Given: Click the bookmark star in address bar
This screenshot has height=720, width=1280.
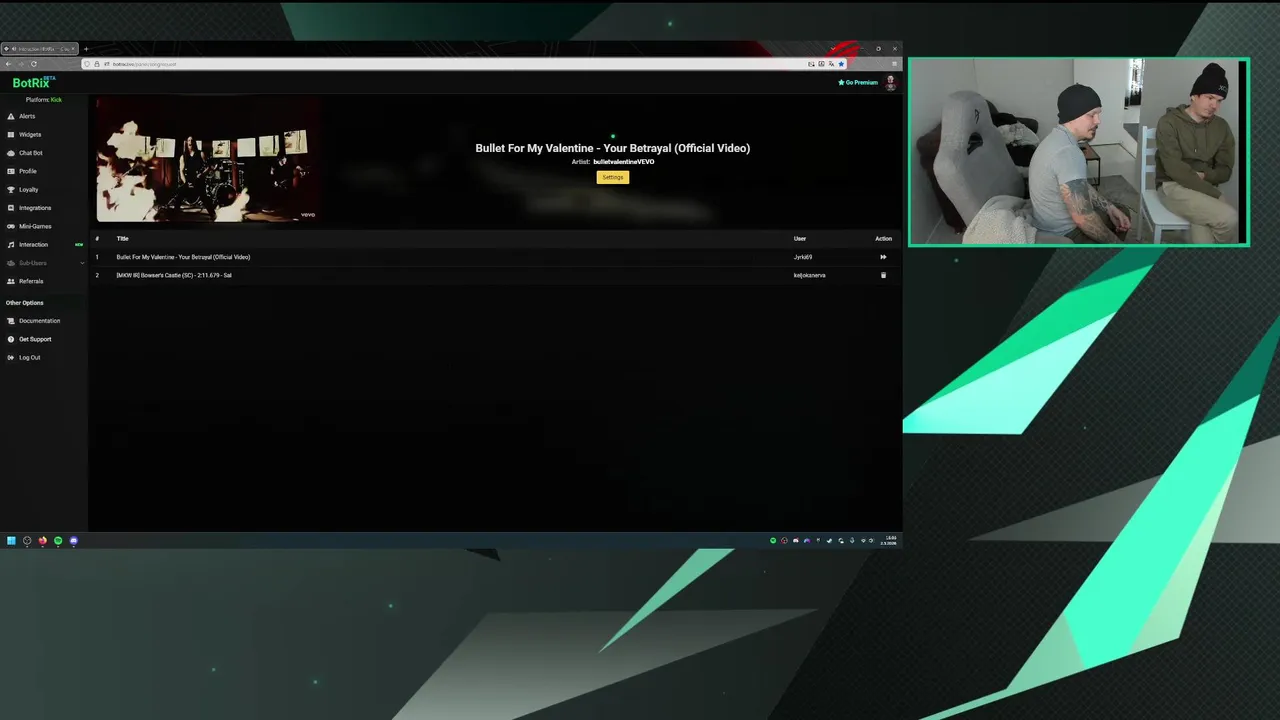Looking at the screenshot, I should (x=841, y=64).
